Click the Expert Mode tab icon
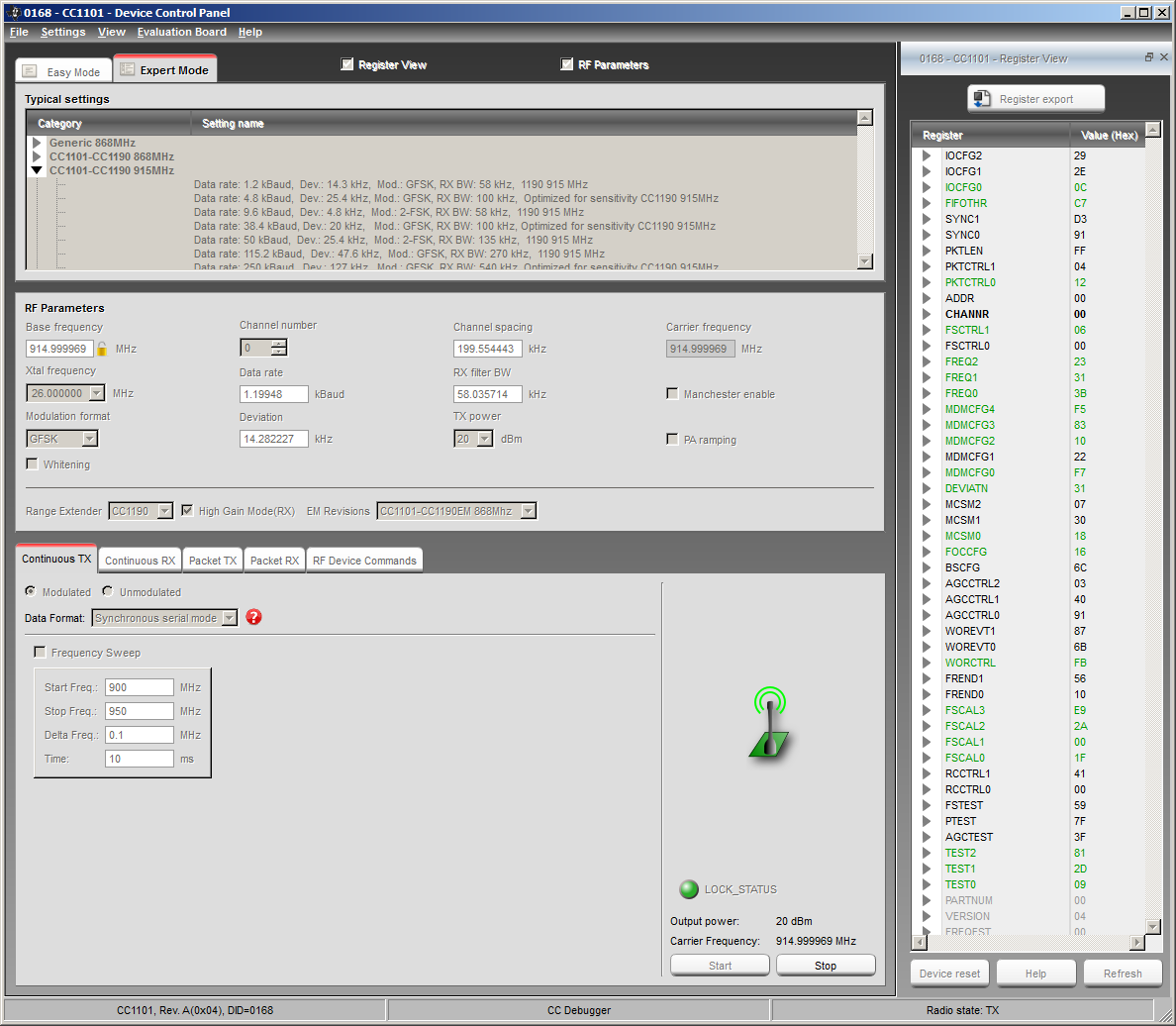 [x=128, y=69]
